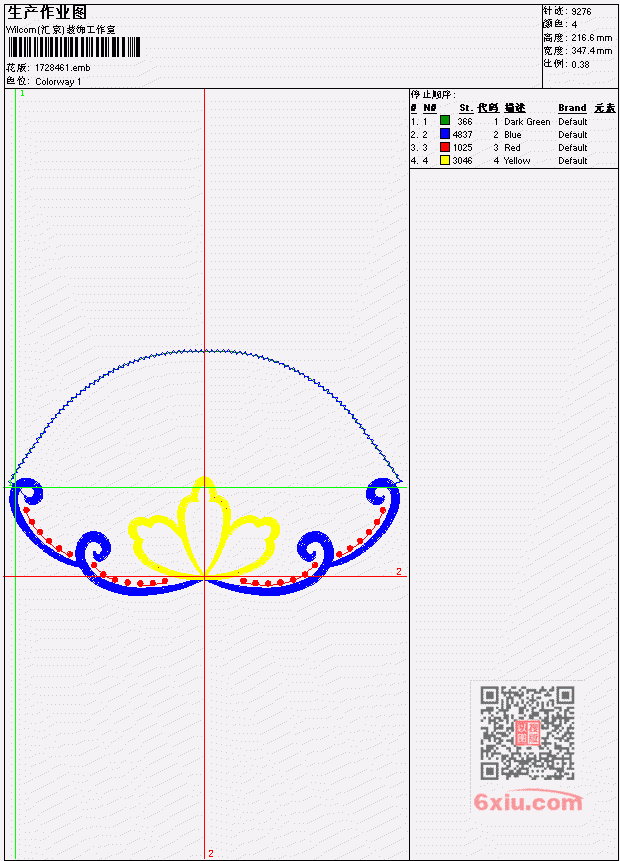Viewport: 620px width, 861px height.
Task: Select the Yellow description cell
Action: click(517, 161)
